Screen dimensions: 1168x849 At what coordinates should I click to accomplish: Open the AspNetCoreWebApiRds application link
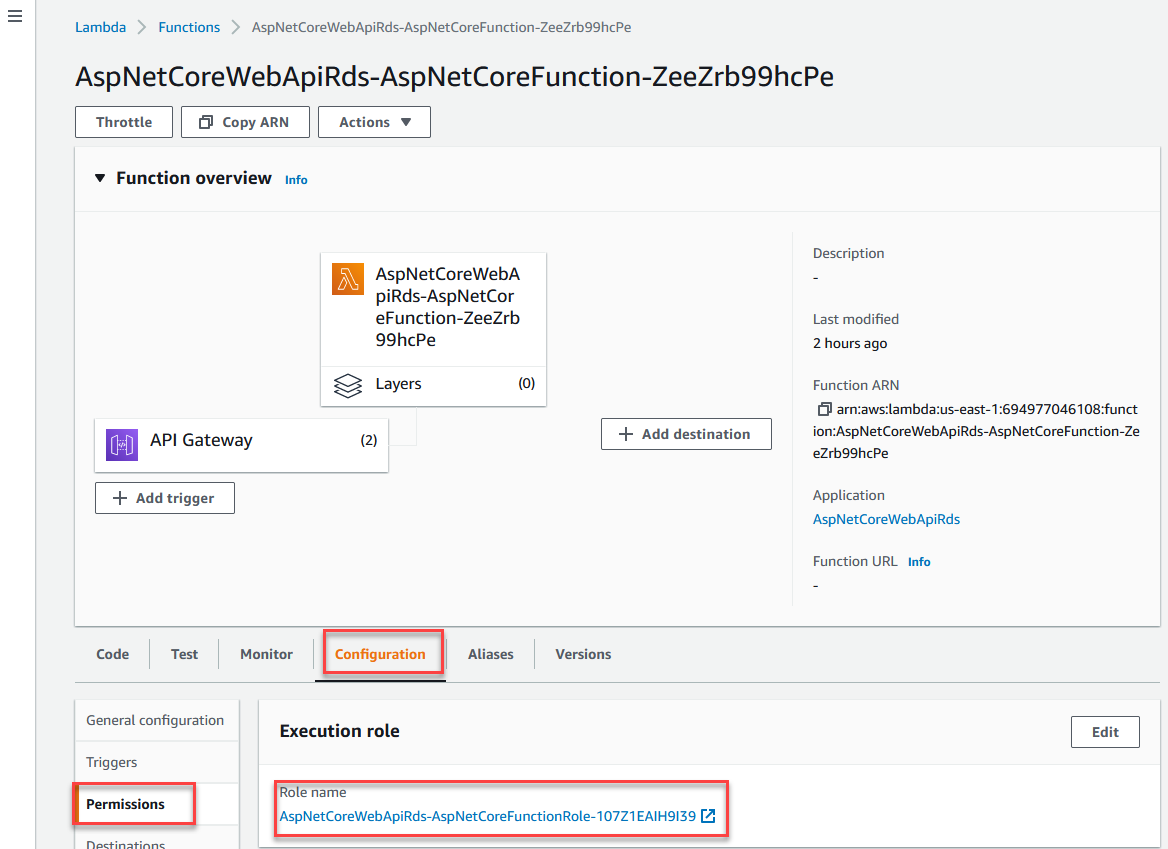(886, 519)
